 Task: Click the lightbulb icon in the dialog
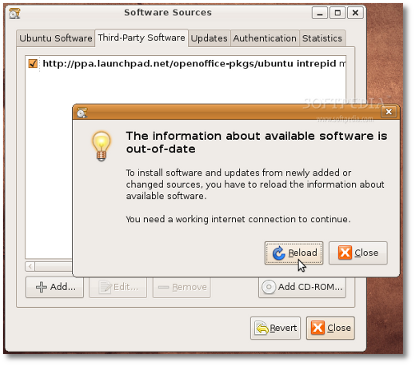click(x=101, y=147)
